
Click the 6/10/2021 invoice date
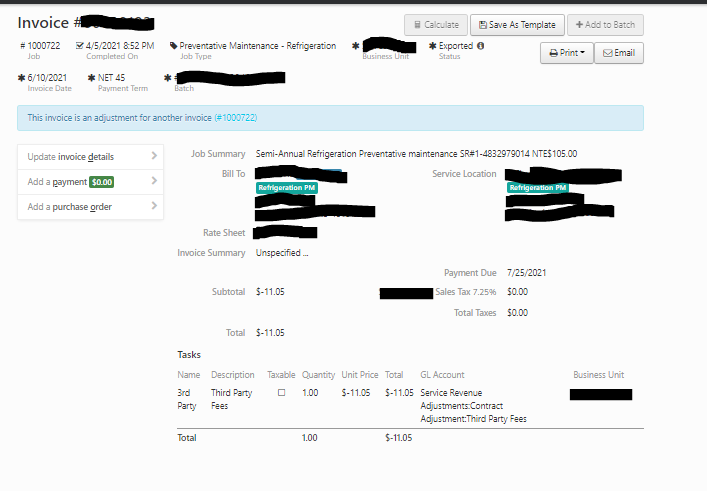pyautogui.click(x=47, y=78)
